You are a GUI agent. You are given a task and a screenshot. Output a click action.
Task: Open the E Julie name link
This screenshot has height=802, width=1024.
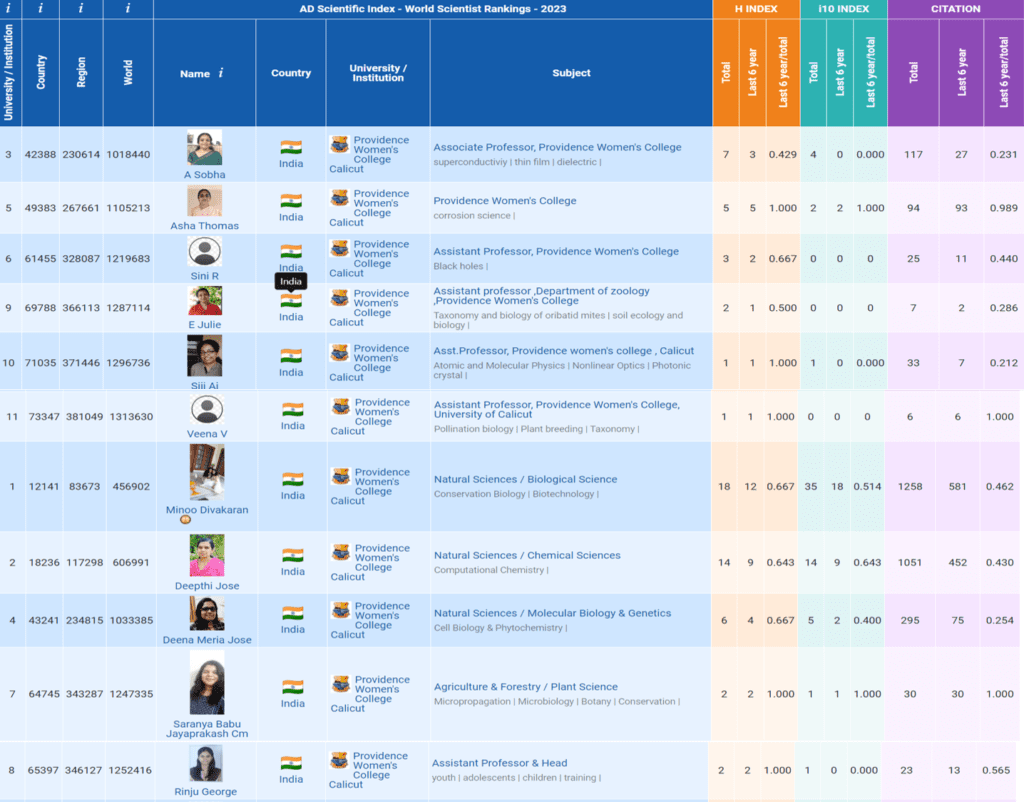[x=204, y=325]
